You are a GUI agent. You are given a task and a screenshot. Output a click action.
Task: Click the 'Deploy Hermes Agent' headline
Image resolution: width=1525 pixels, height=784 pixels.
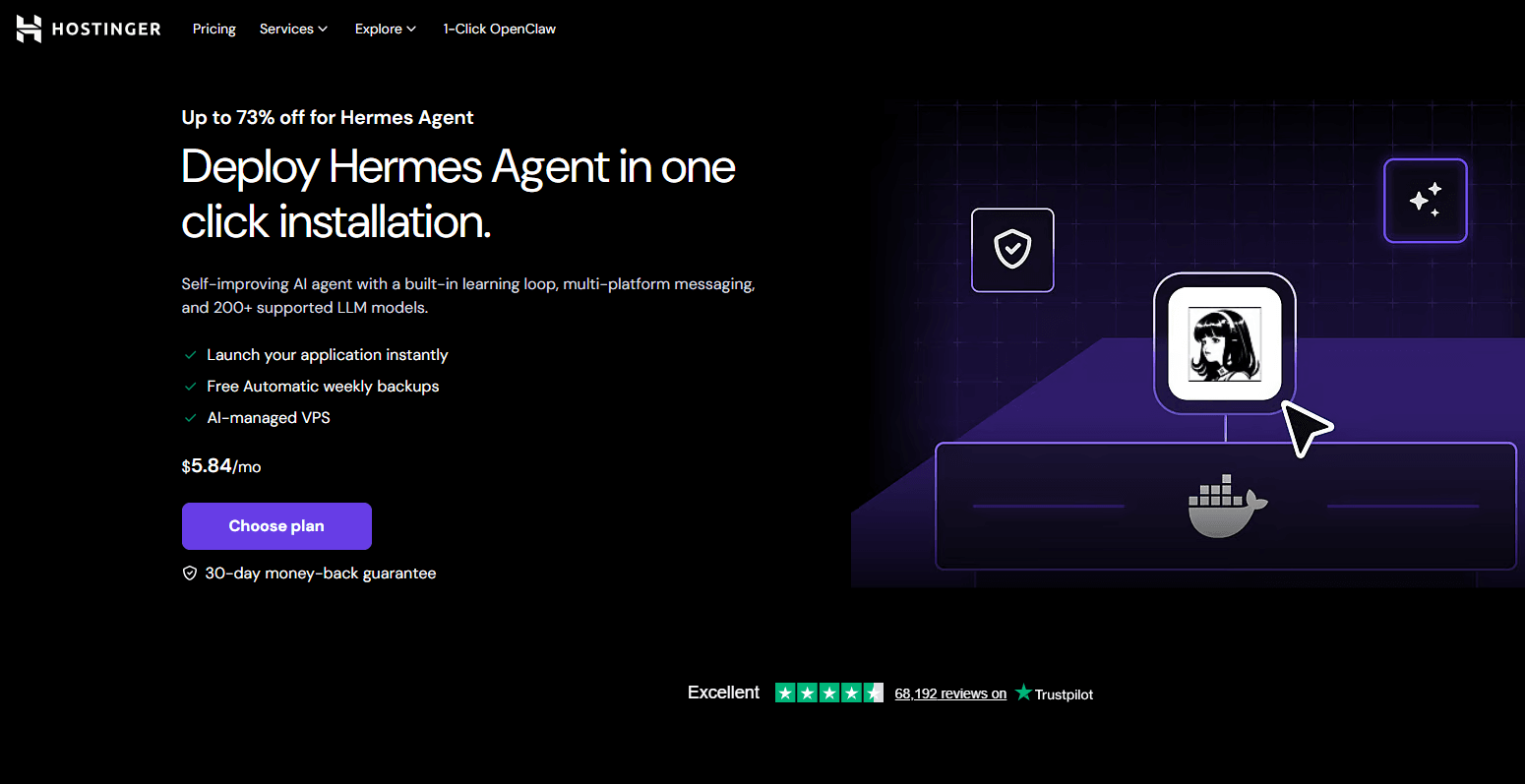[458, 194]
